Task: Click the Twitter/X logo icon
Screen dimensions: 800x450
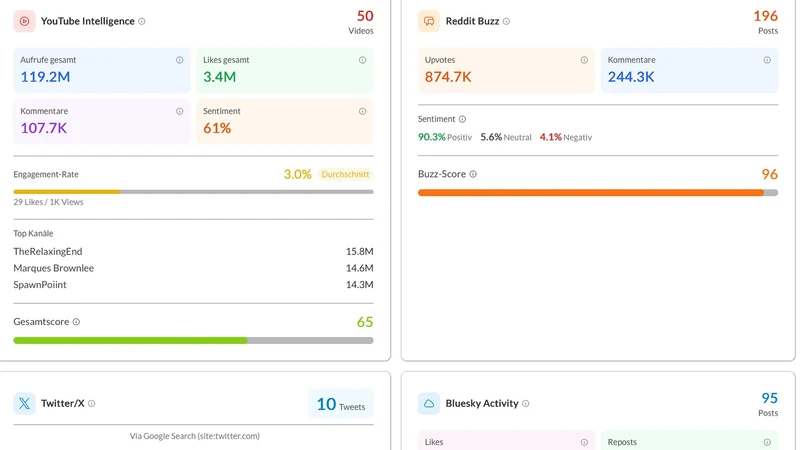Action: pyautogui.click(x=24, y=404)
